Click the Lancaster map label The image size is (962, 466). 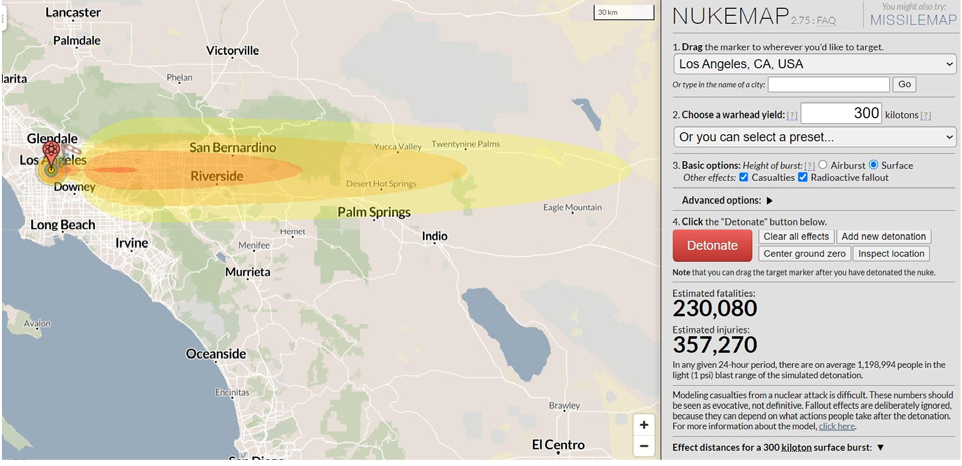pos(73,12)
